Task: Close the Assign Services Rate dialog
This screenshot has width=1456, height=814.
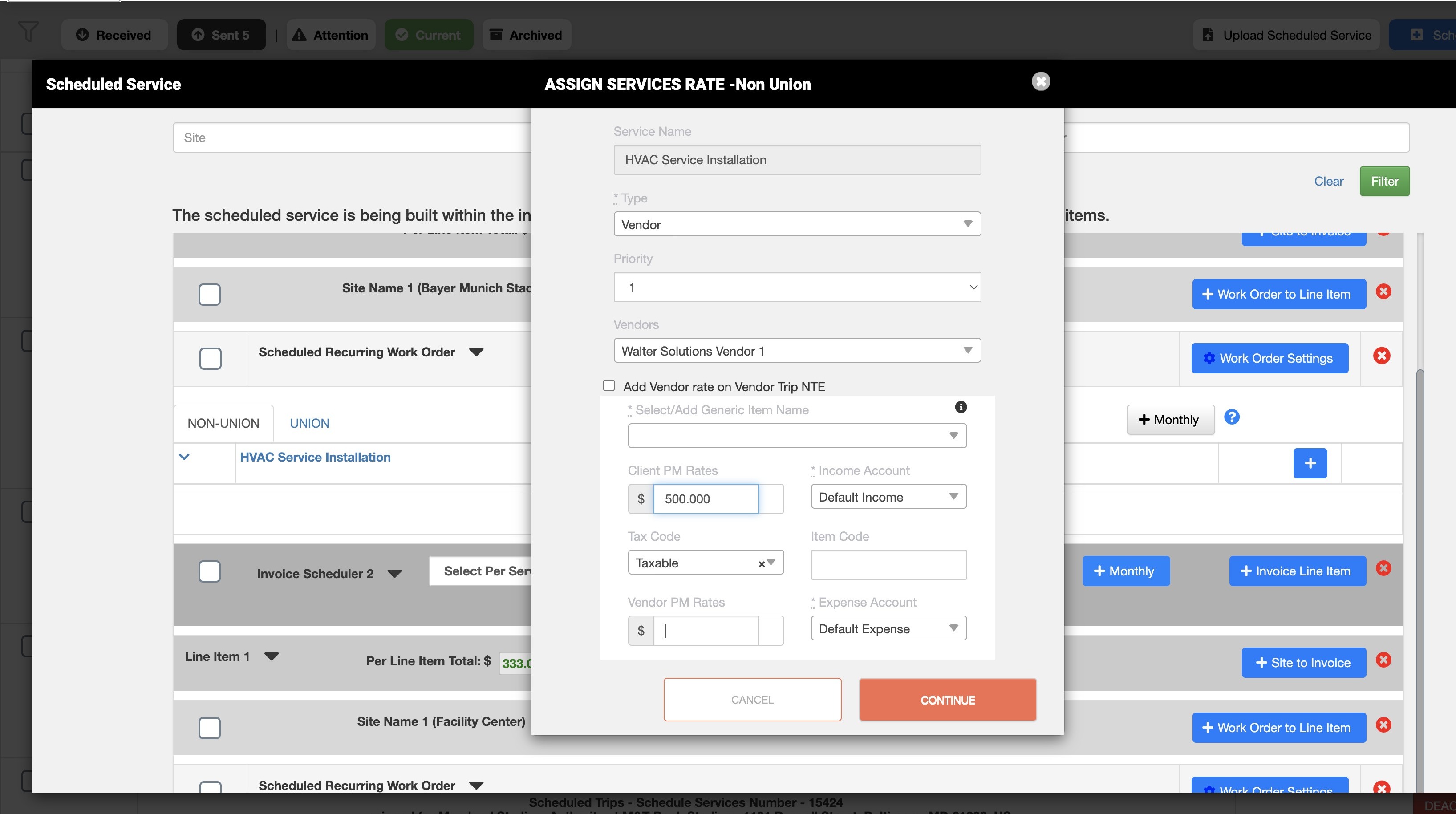Action: click(1041, 81)
